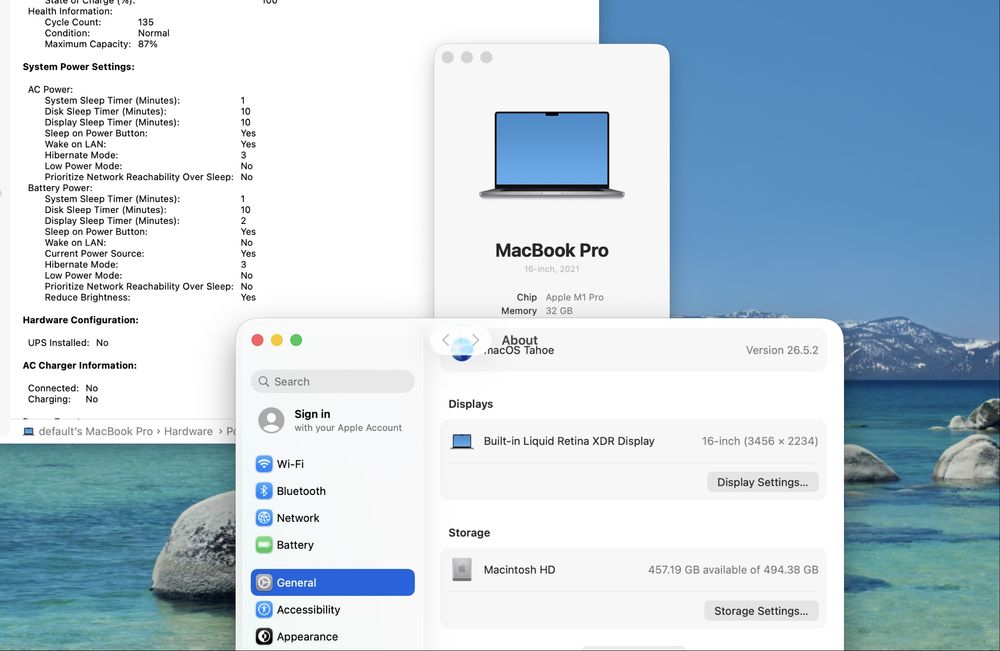The height and width of the screenshot is (651, 1000).
Task: Go back with the left chevron
Action: click(x=446, y=340)
